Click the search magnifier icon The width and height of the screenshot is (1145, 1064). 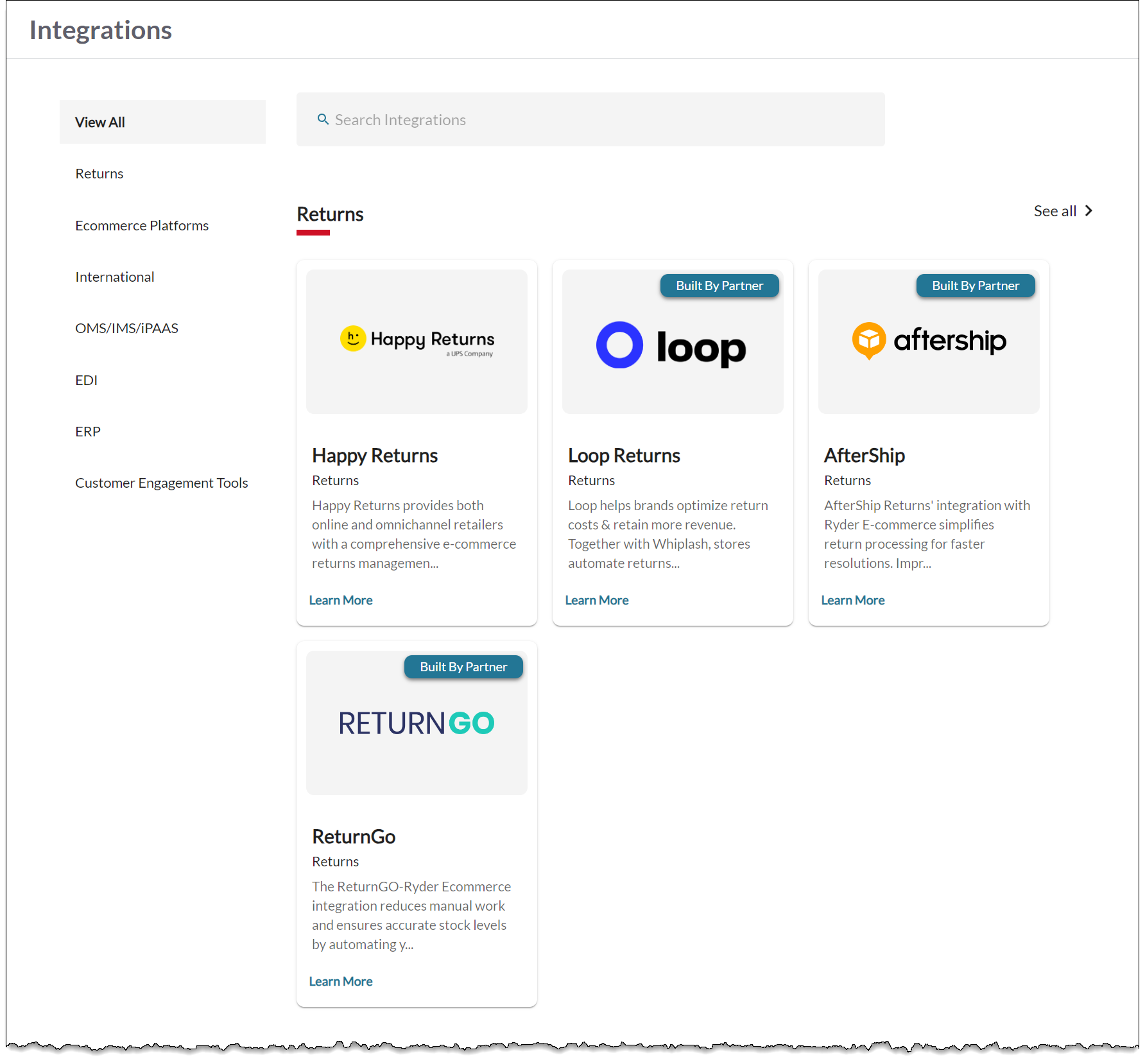coord(323,119)
